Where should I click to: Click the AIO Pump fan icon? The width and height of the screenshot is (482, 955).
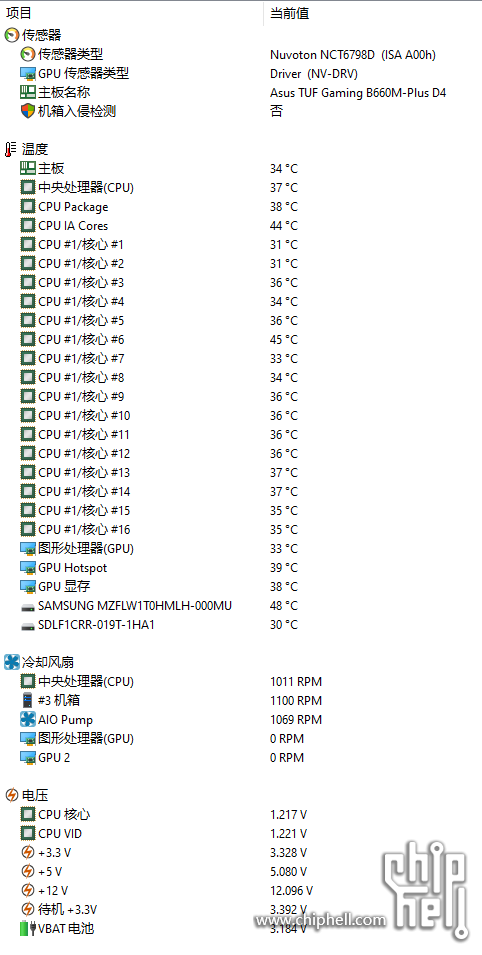(x=28, y=720)
